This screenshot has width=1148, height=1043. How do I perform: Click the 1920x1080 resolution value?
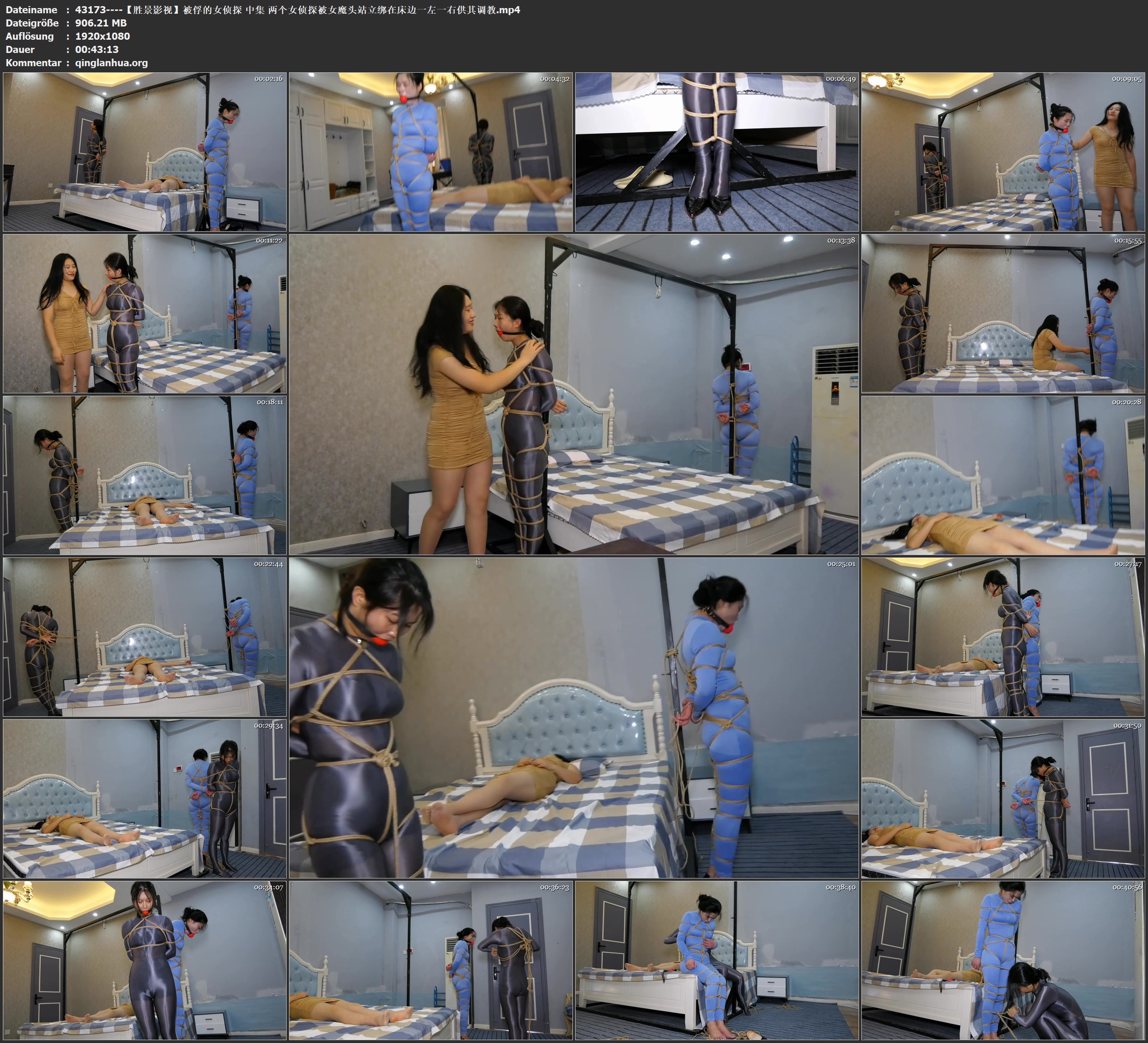coord(103,36)
